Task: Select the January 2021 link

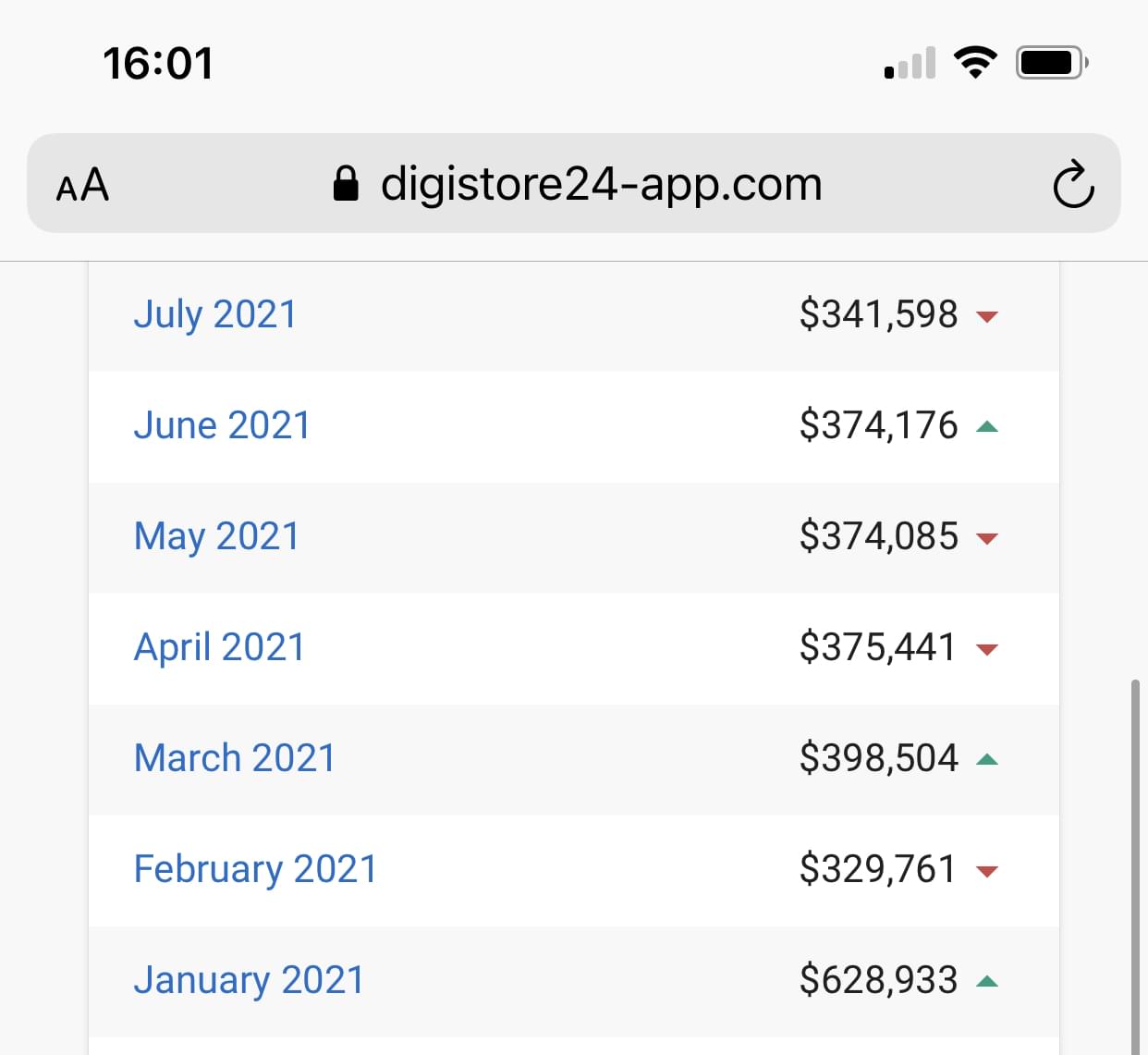Action: pos(250,980)
